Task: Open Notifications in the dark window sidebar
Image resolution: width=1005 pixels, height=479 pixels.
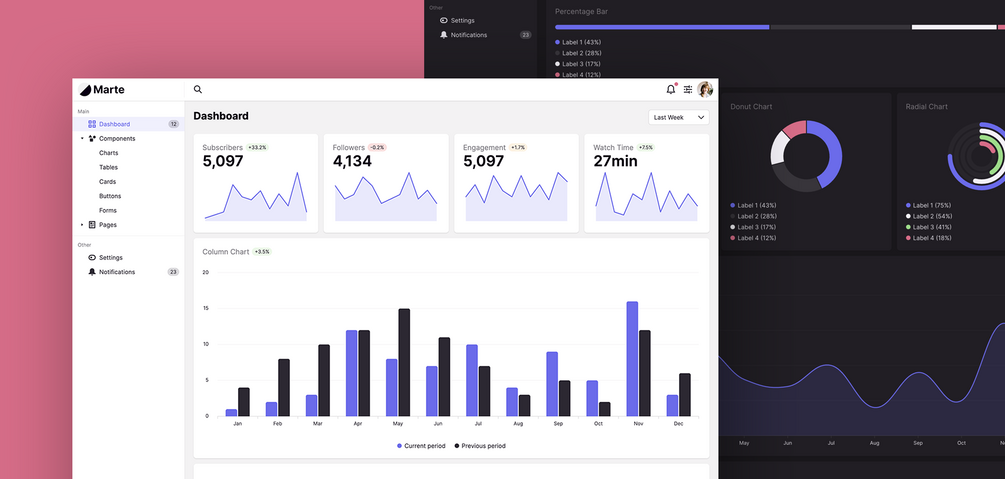Action: click(469, 35)
